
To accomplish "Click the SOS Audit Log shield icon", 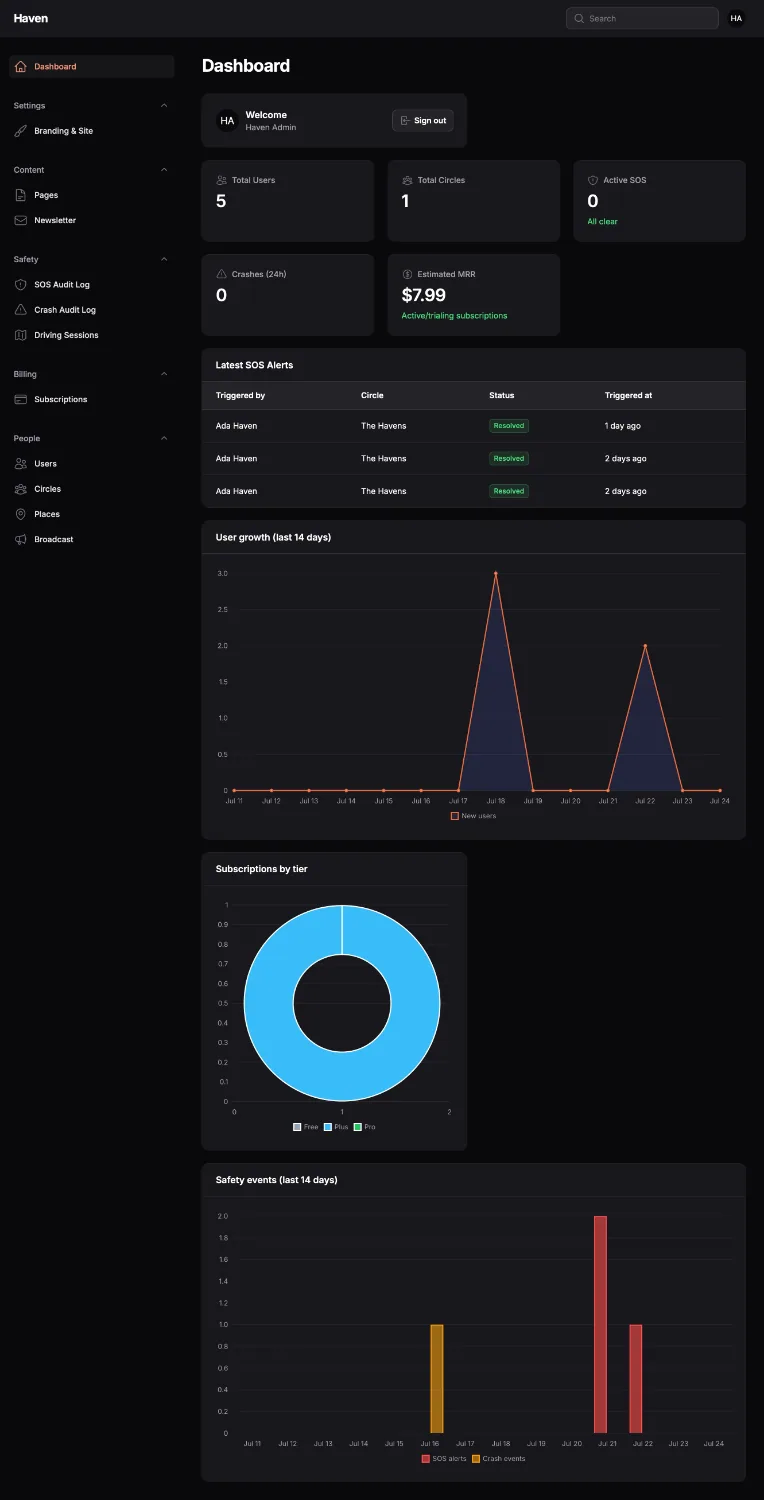I will click(21, 285).
